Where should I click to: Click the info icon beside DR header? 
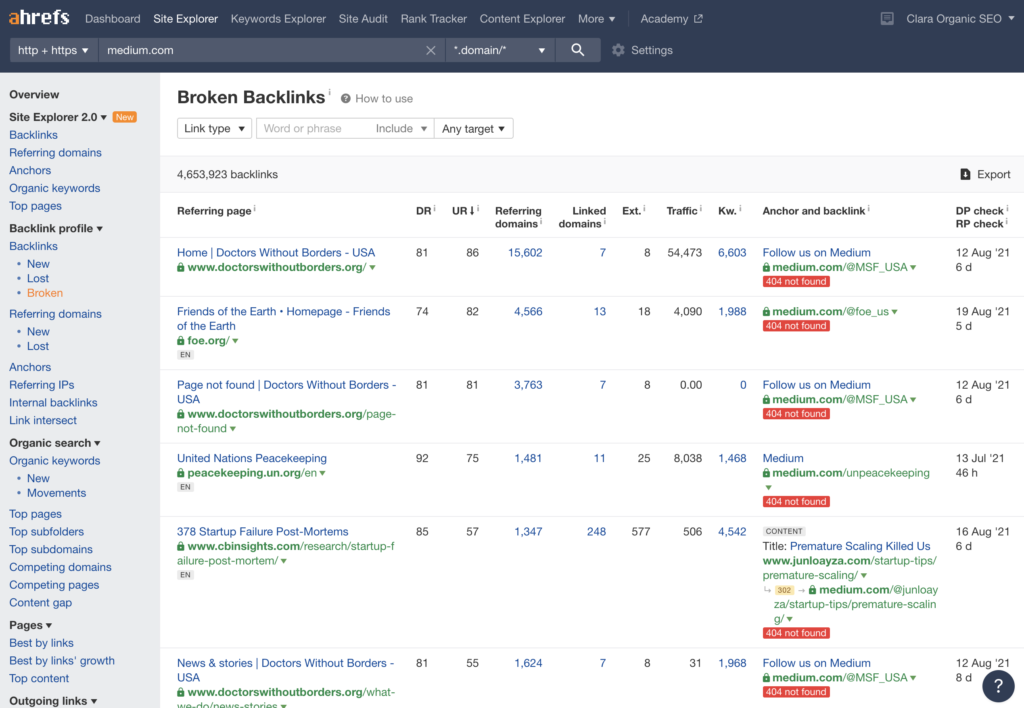[434, 208]
